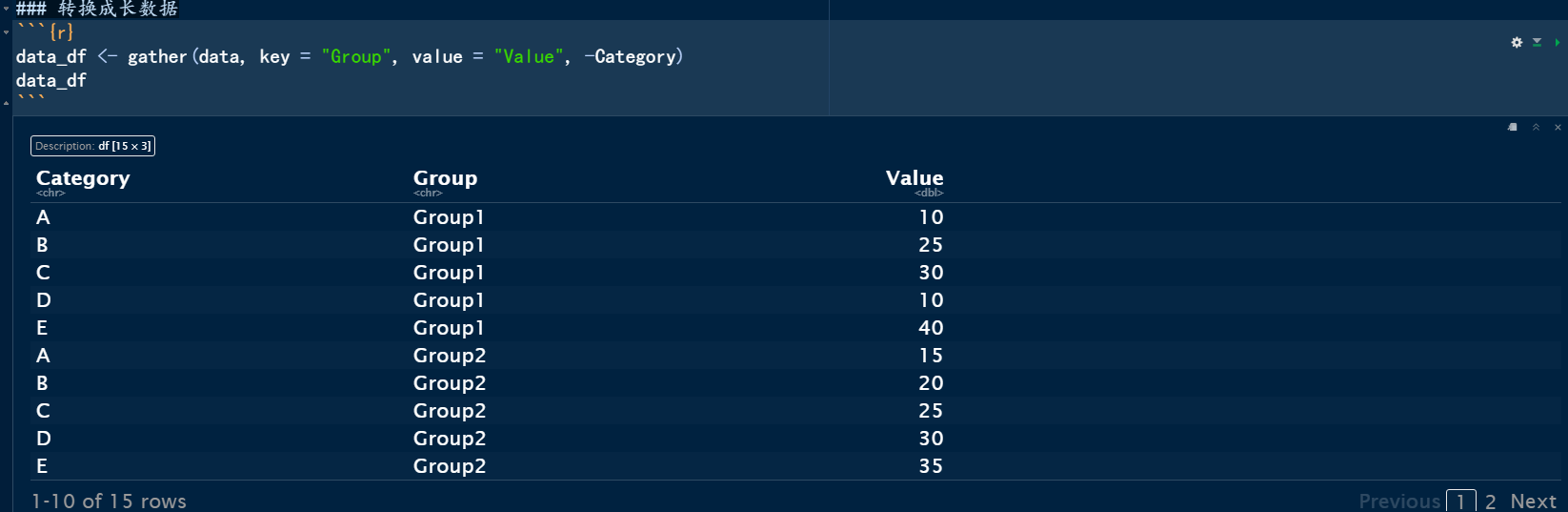This screenshot has height=512, width=1568.
Task: Click the "Value" string in code
Action: point(529,56)
